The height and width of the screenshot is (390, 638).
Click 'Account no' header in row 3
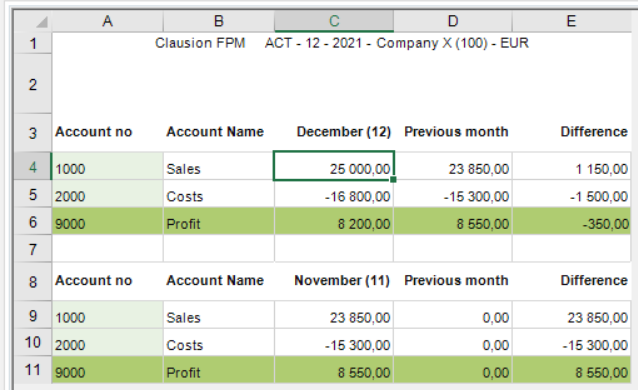click(x=94, y=131)
